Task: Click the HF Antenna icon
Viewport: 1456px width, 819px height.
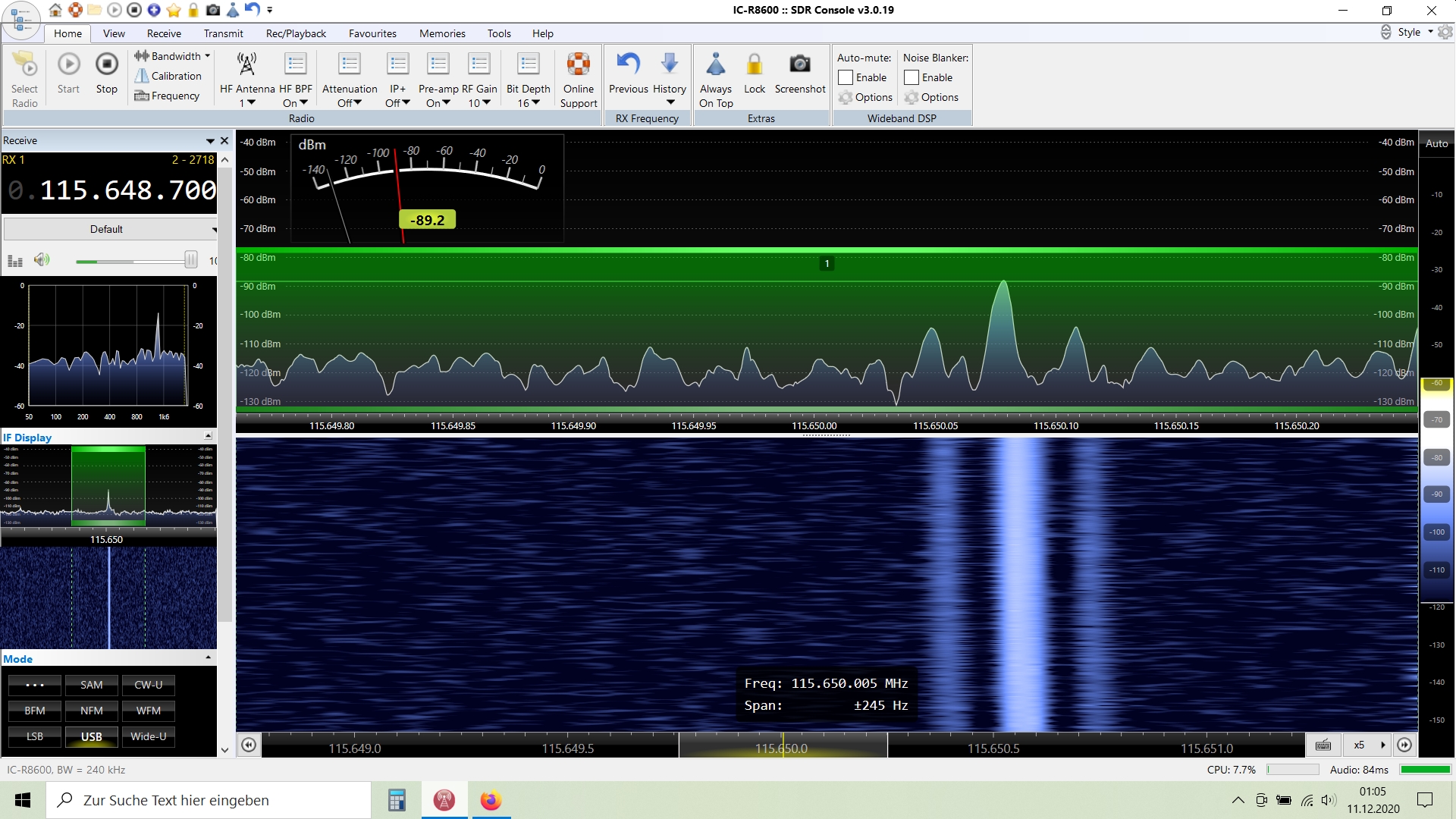Action: coord(247,64)
